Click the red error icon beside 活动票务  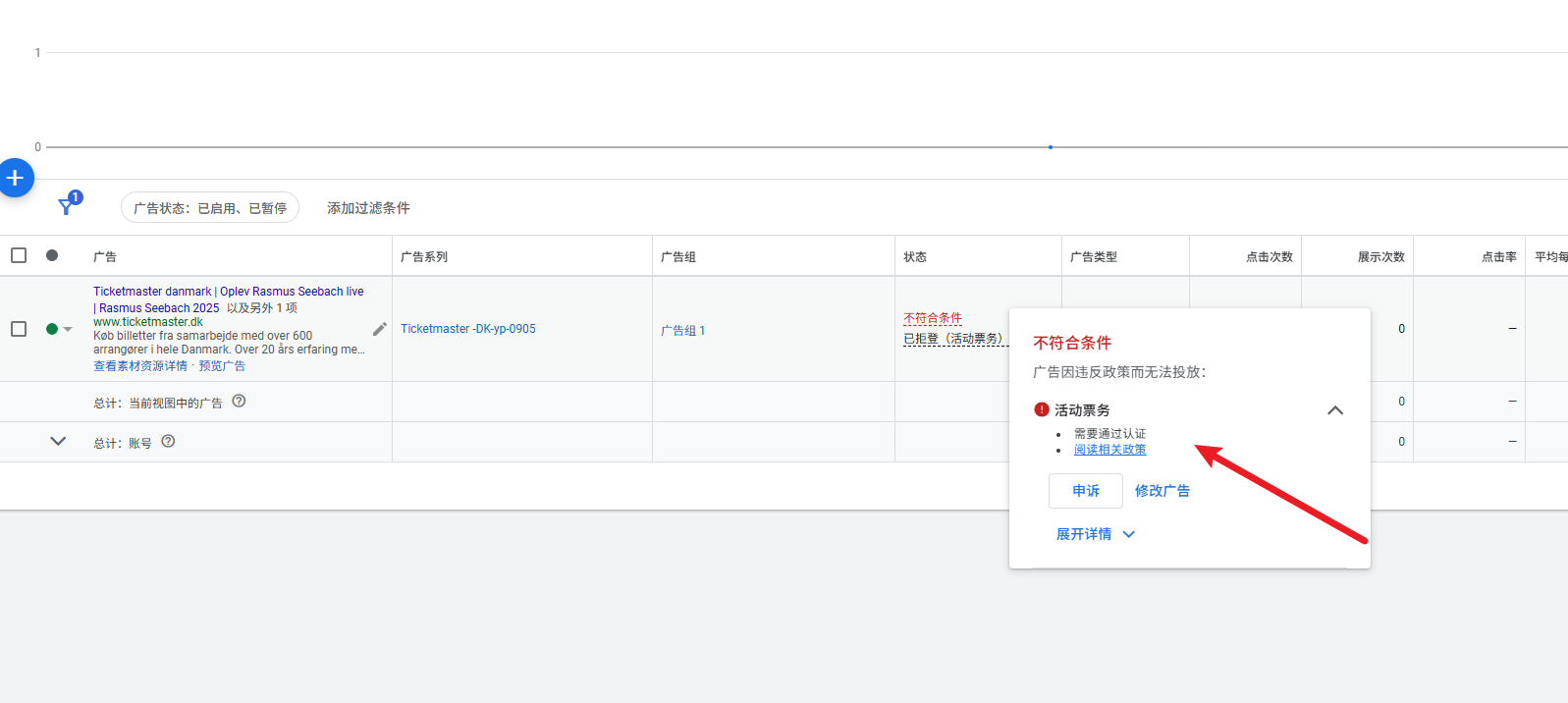(x=1042, y=409)
